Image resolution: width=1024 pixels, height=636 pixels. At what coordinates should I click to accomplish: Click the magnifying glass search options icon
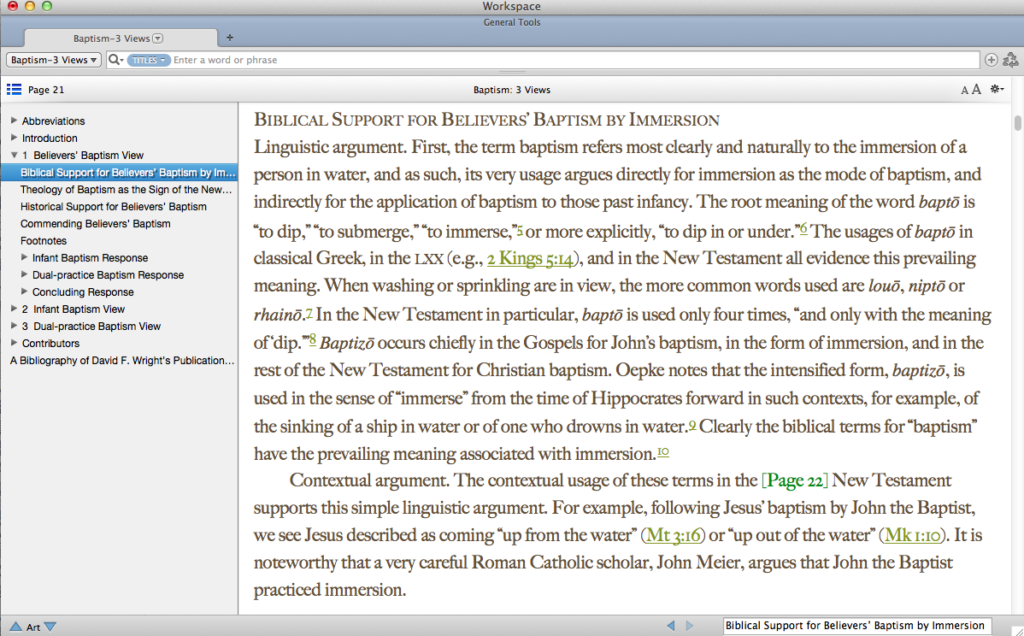coord(115,60)
